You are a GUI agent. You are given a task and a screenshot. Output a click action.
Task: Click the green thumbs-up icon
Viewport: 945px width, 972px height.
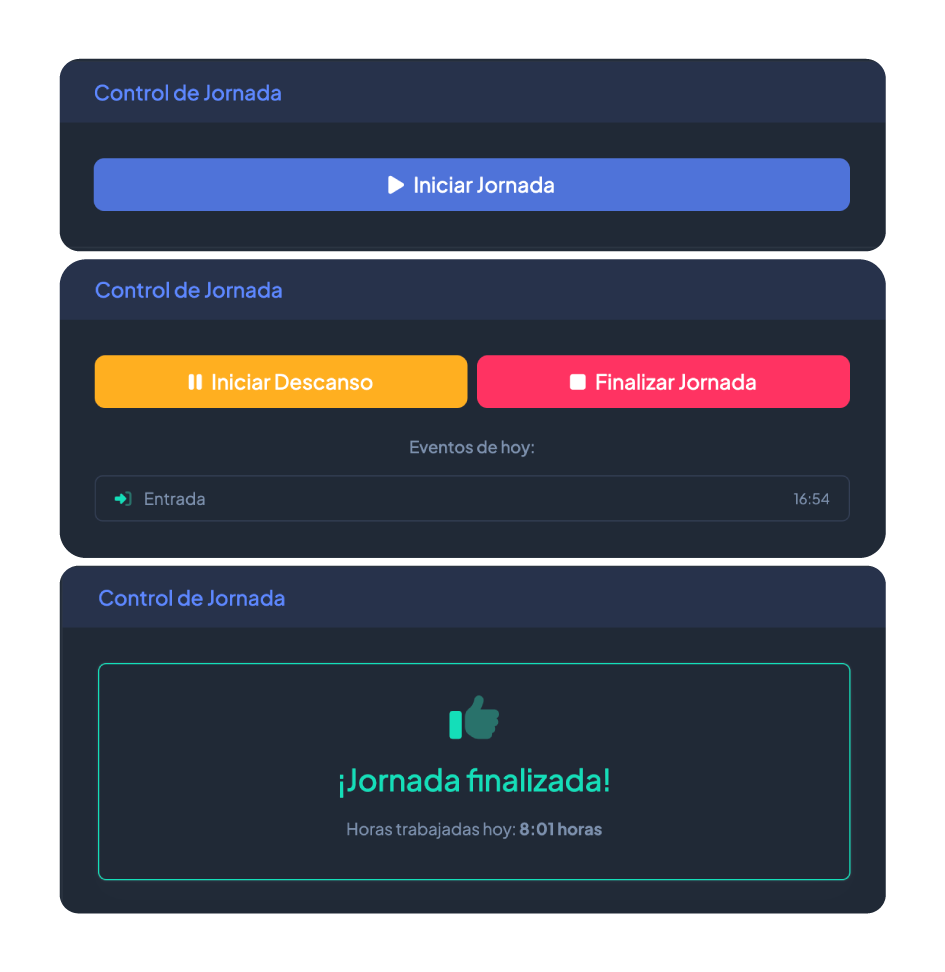tap(474, 717)
